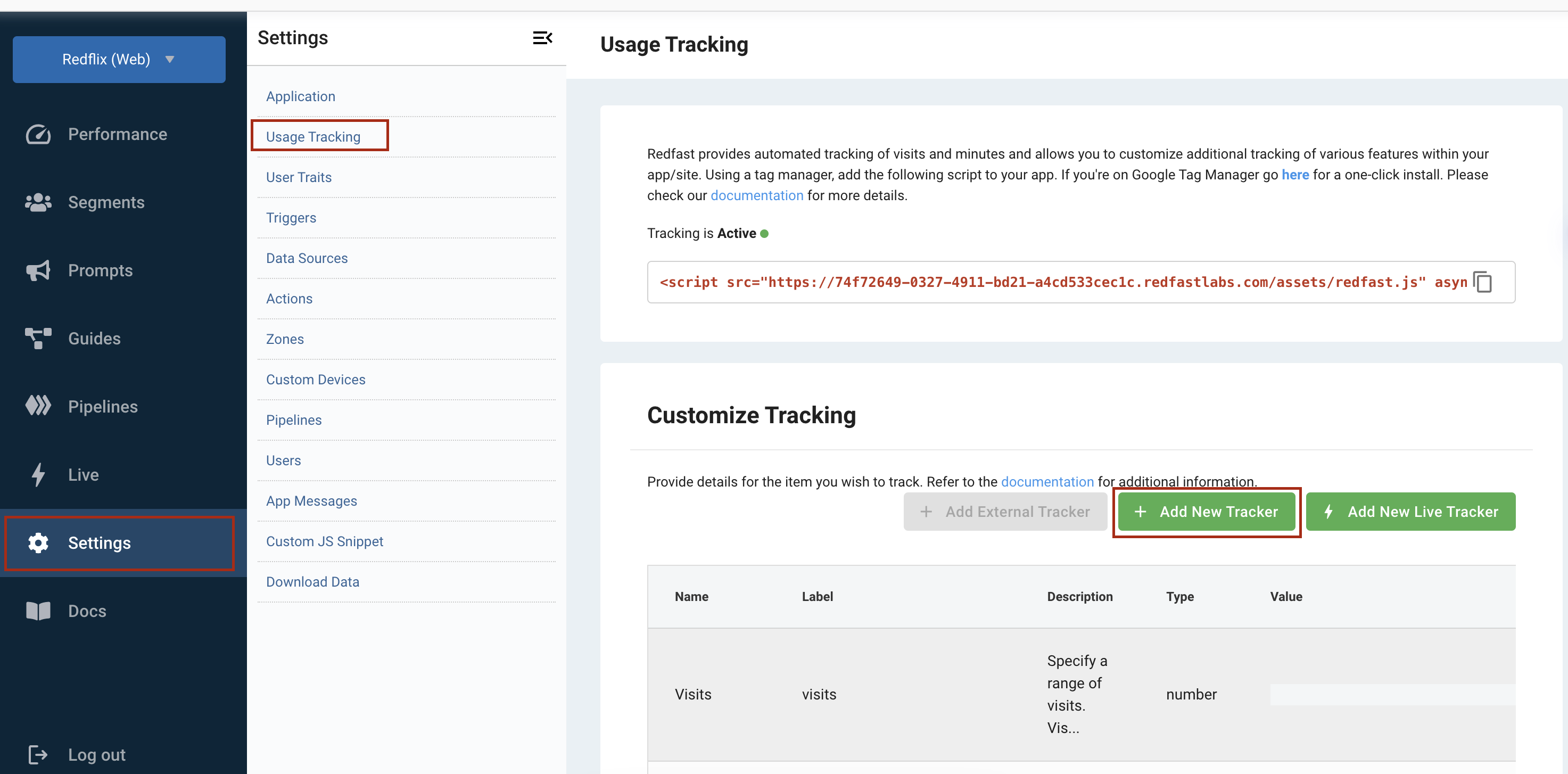Image resolution: width=1568 pixels, height=774 pixels.
Task: Select Usage Tracking settings item
Action: pos(313,136)
